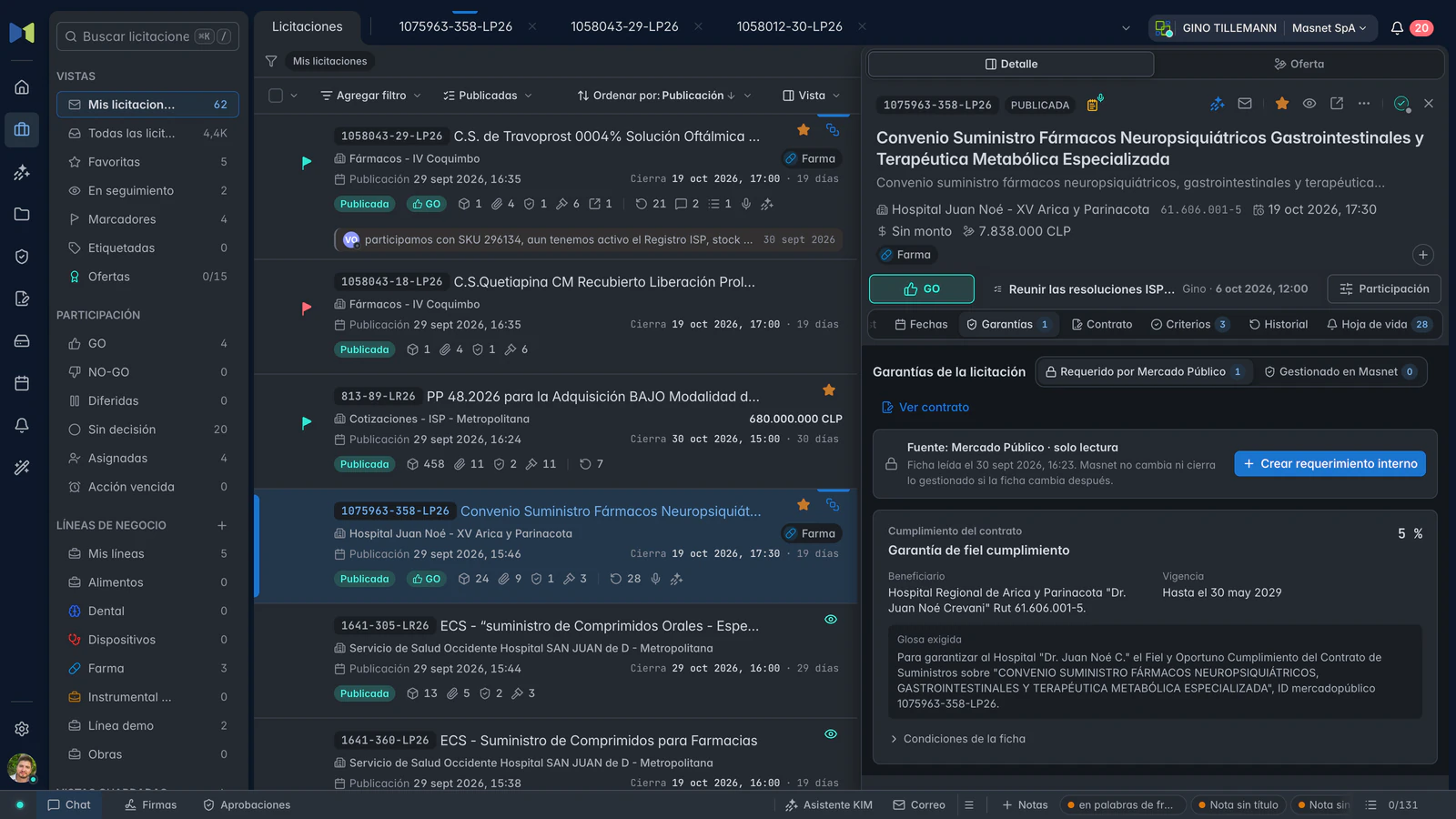Click the mail envelope icon in detail header
The image size is (1456, 819).
pyautogui.click(x=1245, y=104)
